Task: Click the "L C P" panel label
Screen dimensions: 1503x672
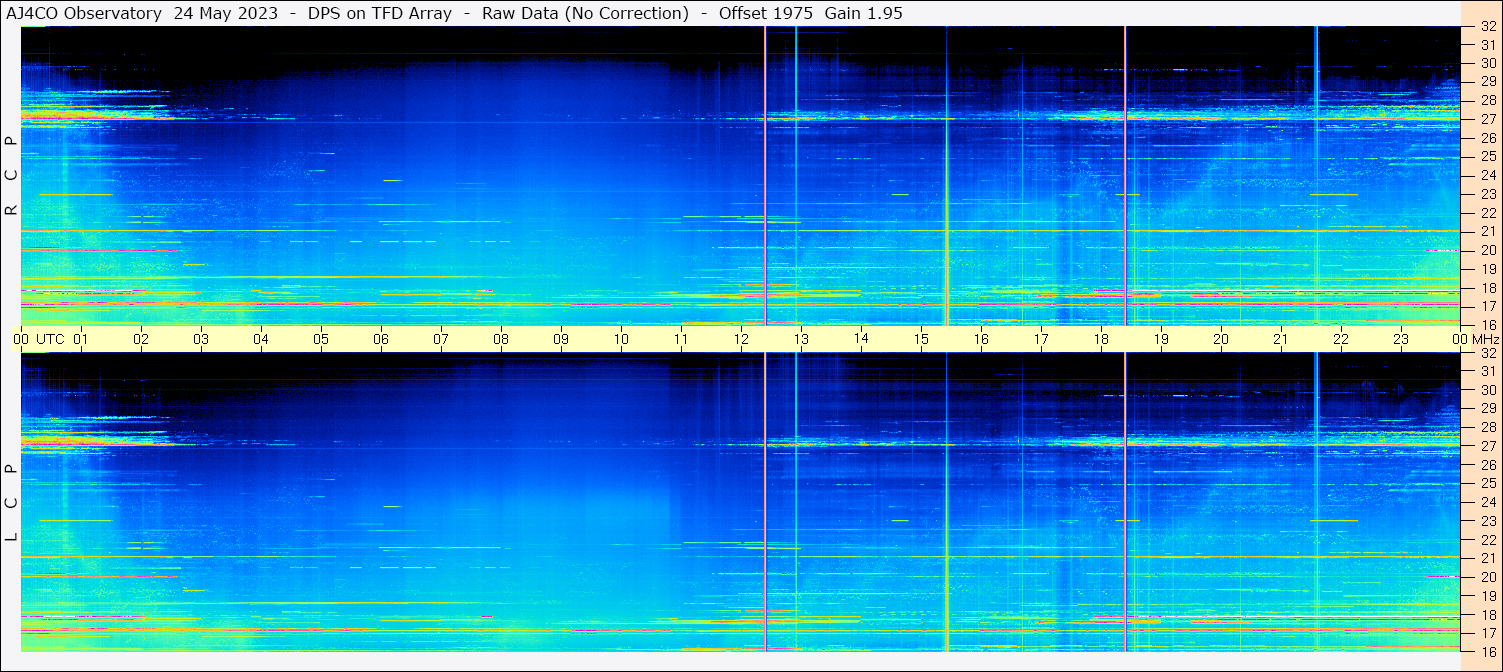Action: [12, 503]
